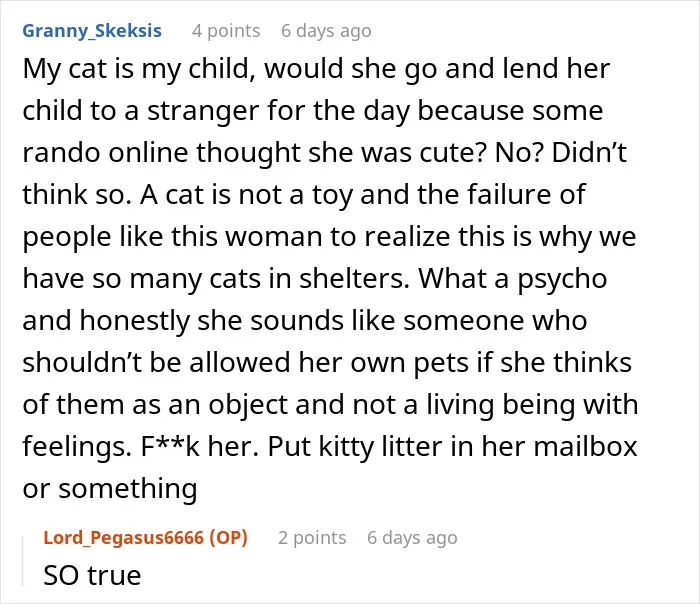Image resolution: width=700 pixels, height=604 pixels.
Task: Click the '(OP)' tag beside Lord_Pegasus6666
Action: (x=229, y=537)
